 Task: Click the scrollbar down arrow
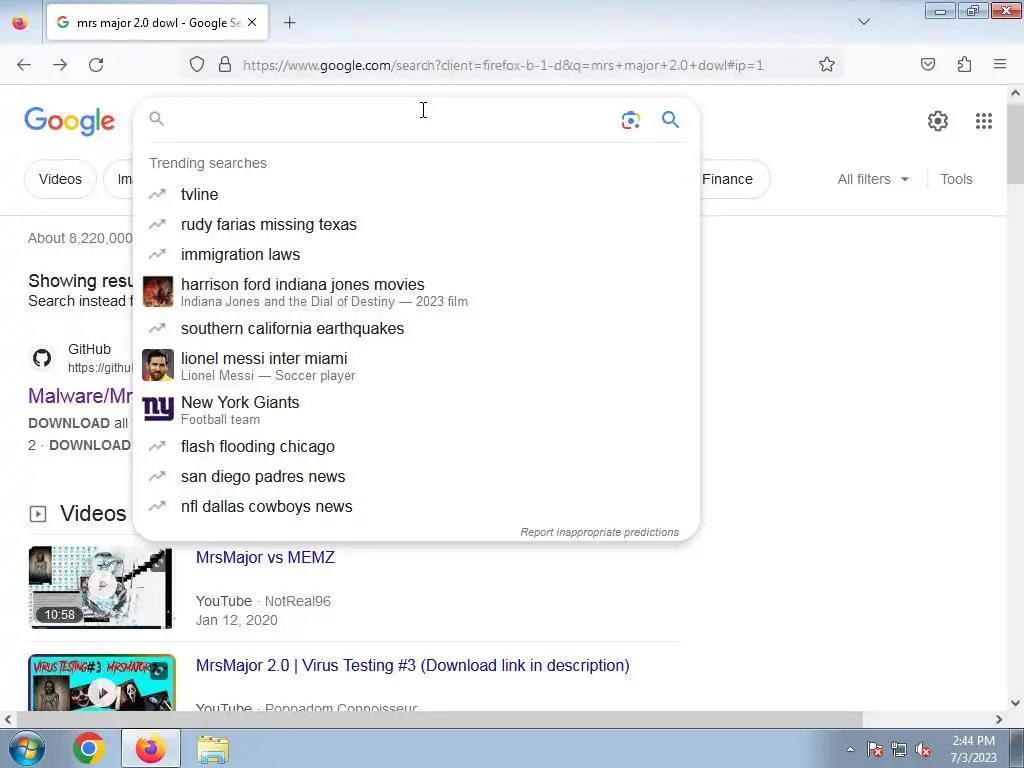1015,703
